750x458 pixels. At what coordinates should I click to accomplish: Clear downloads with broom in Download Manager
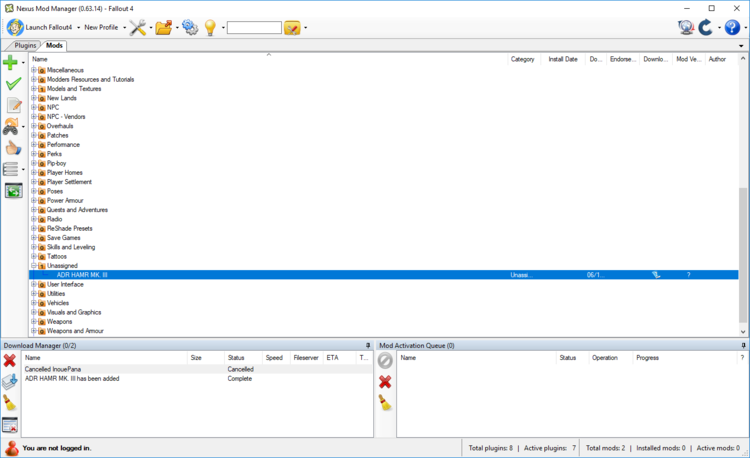[10, 403]
